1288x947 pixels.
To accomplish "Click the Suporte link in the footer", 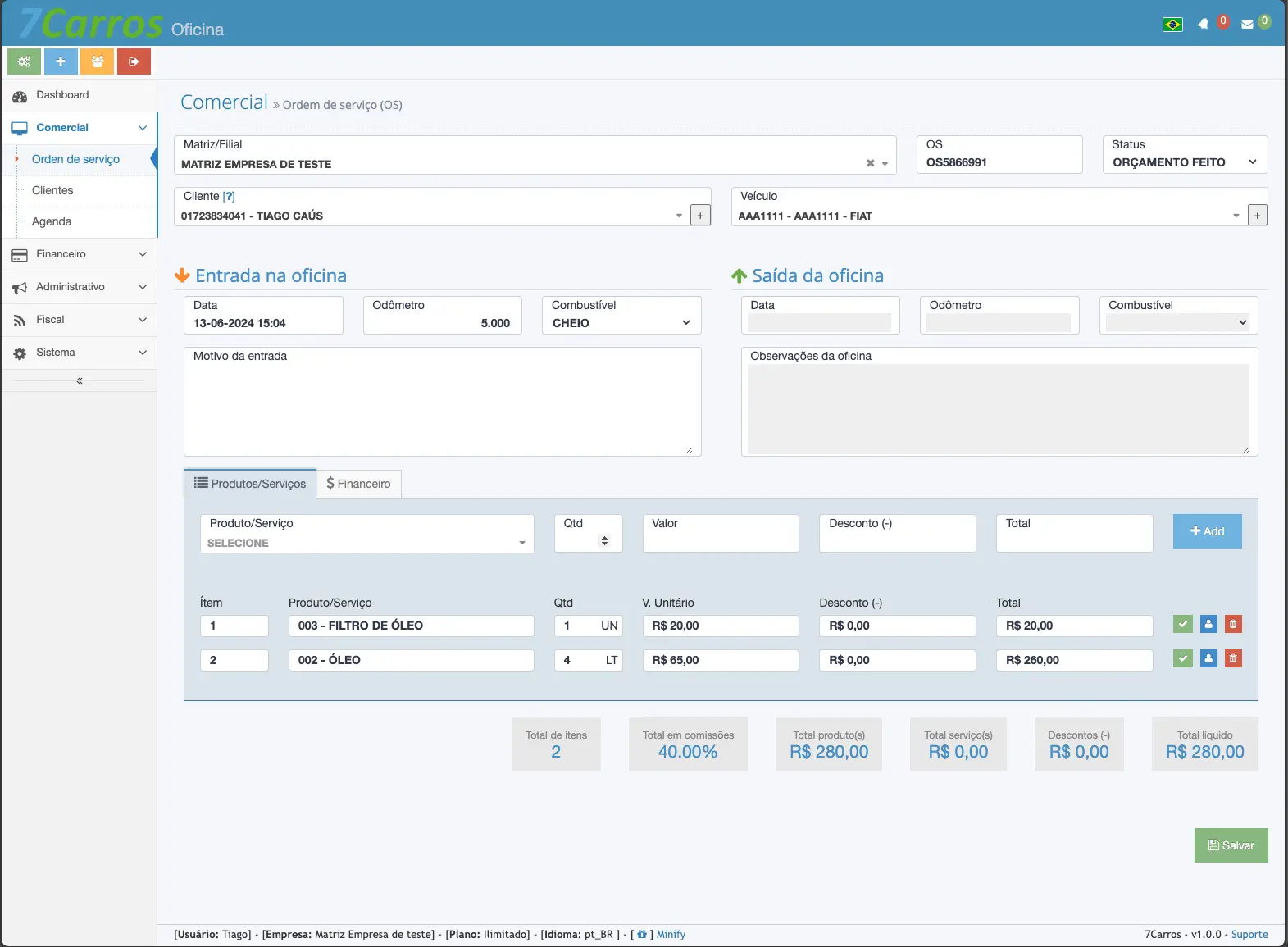I will 1249,935.
